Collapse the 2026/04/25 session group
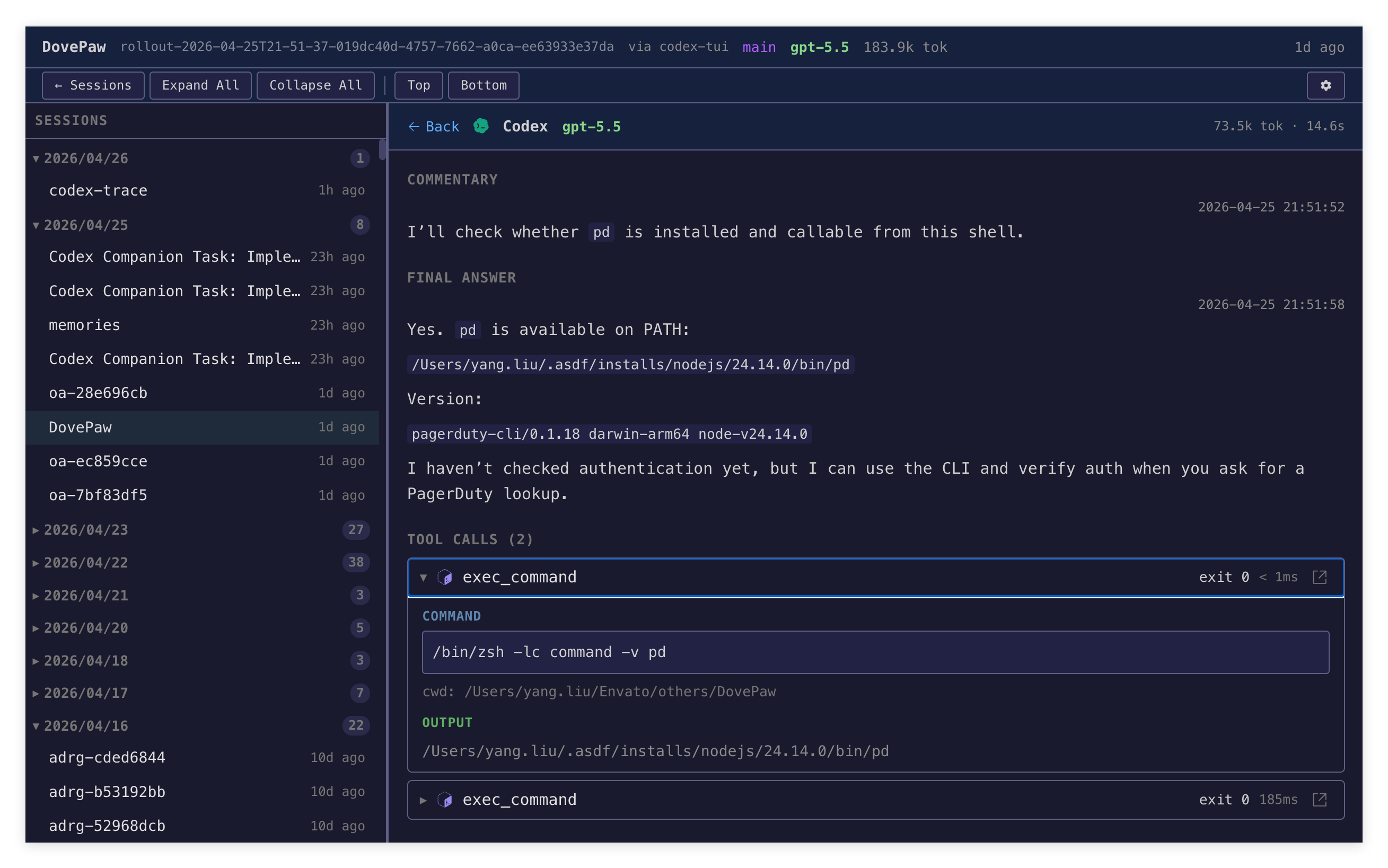The width and height of the screenshot is (1388, 868). tap(36, 225)
